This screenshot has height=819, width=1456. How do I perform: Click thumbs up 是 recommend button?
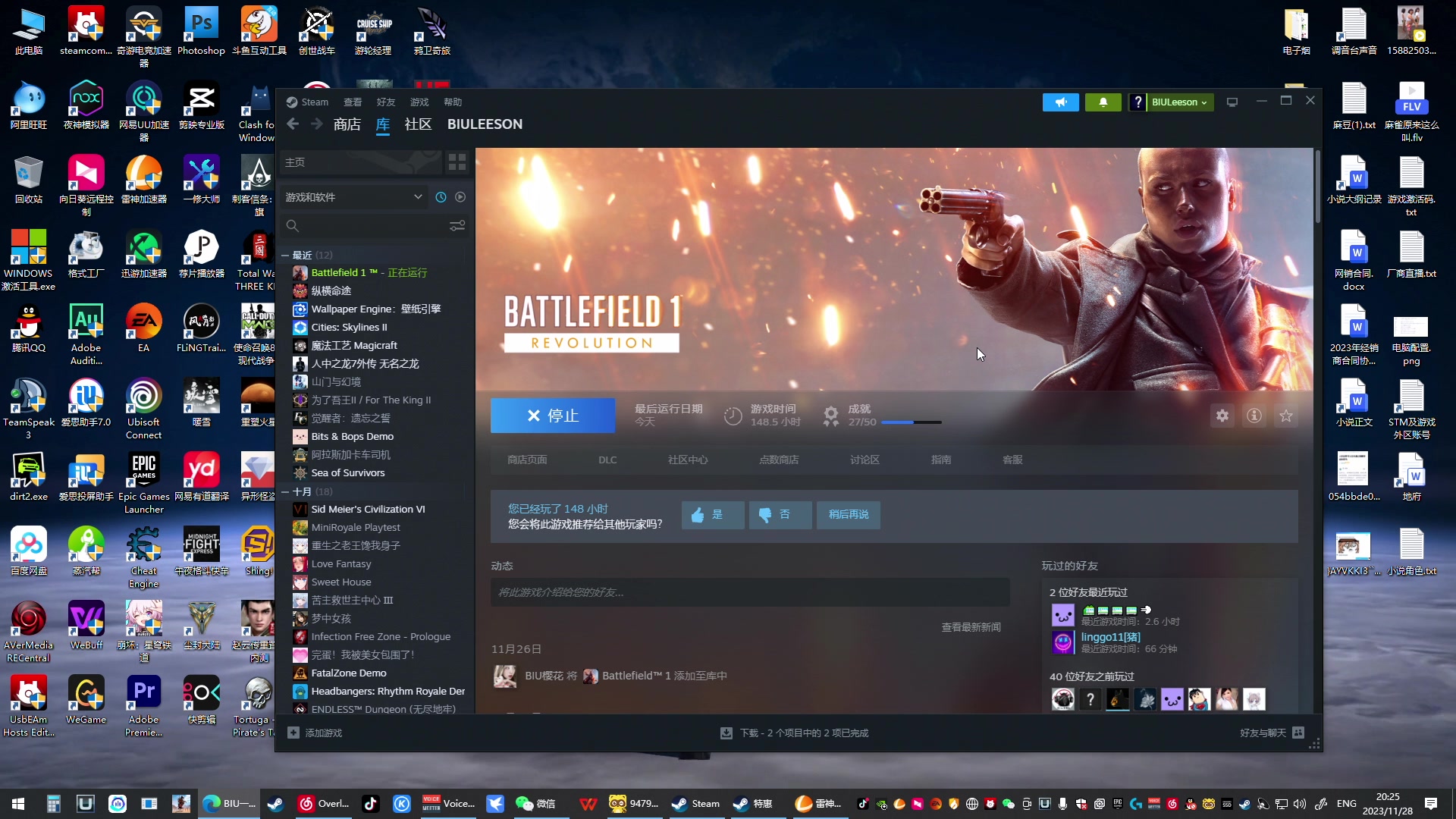pyautogui.click(x=711, y=515)
